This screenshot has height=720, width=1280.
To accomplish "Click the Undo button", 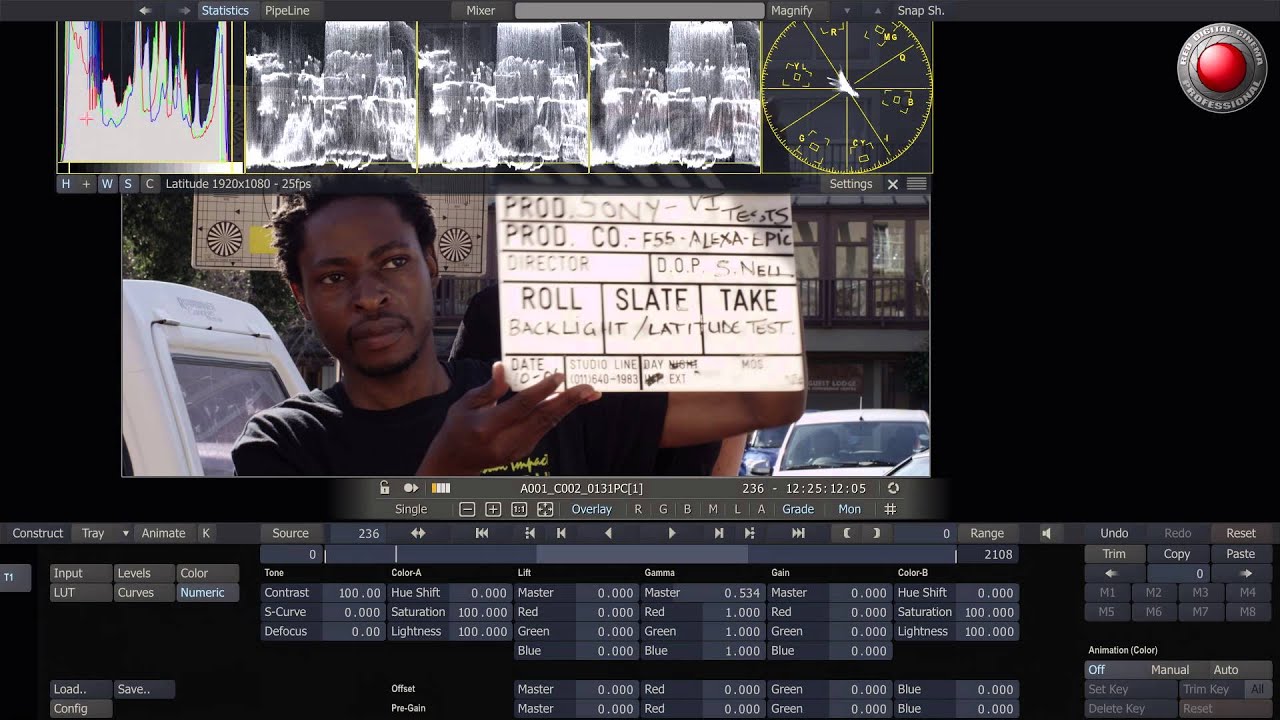I will 1114,533.
